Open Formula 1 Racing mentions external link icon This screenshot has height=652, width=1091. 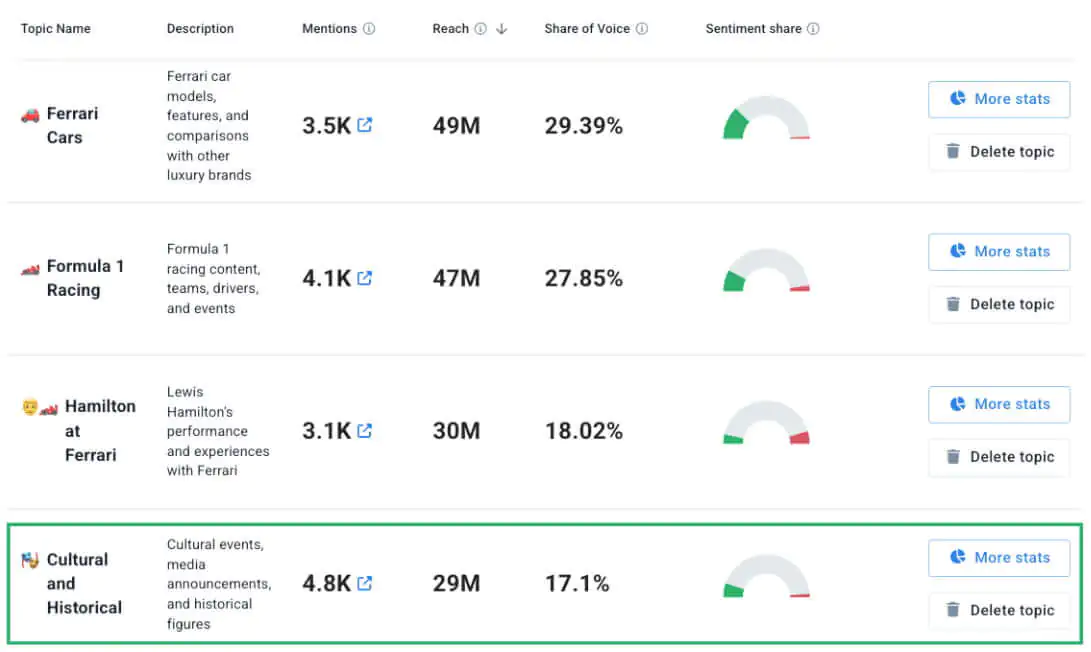tap(365, 278)
